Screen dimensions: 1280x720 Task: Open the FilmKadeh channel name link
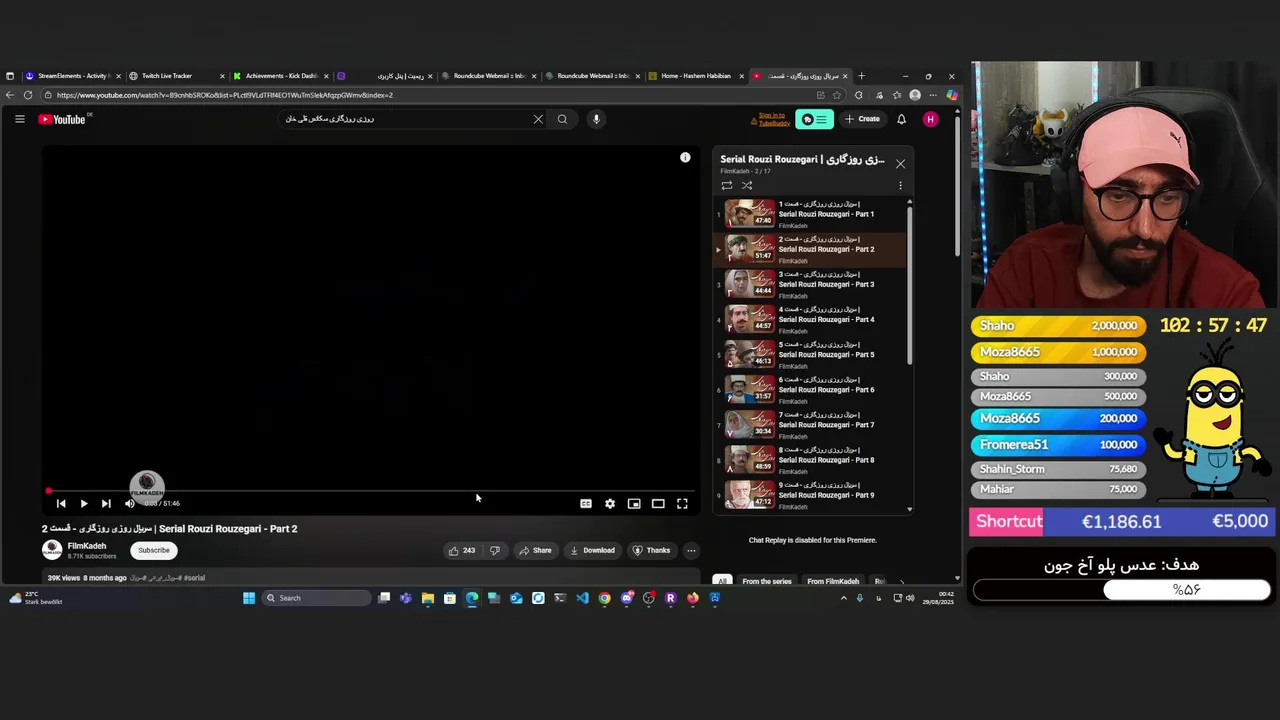86,546
